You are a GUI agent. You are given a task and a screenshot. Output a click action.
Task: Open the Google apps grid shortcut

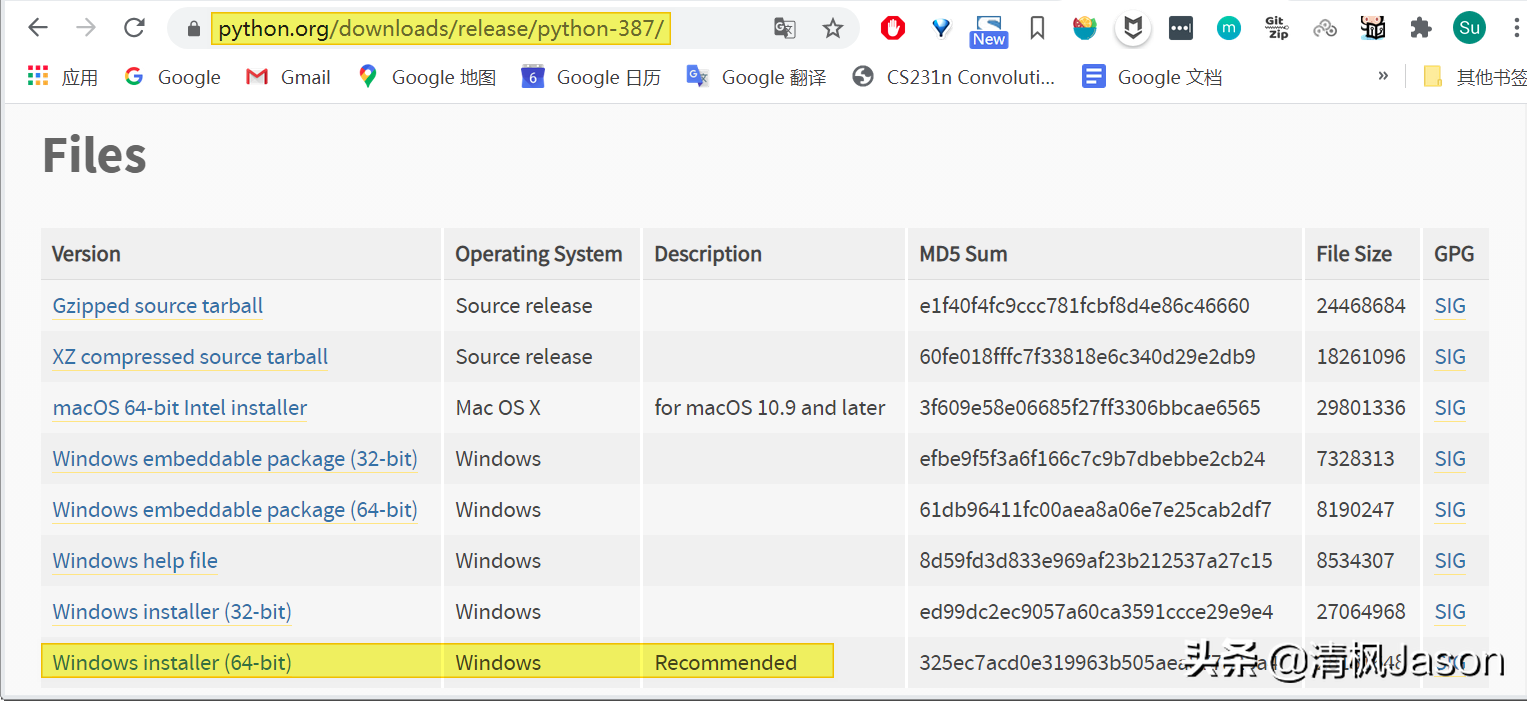pyautogui.click(x=38, y=76)
